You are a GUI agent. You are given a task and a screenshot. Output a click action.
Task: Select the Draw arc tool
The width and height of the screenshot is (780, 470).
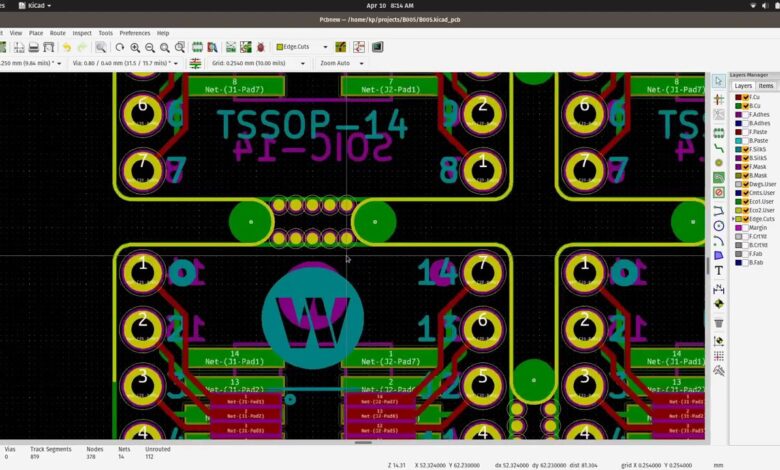pyautogui.click(x=719, y=241)
